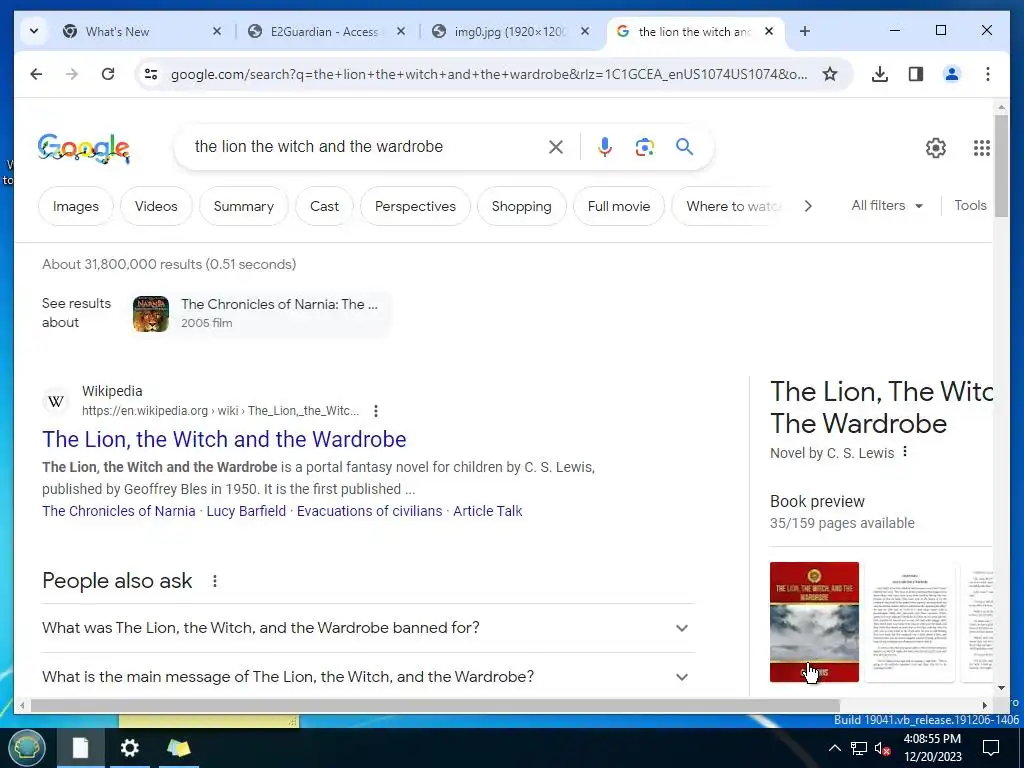Close the E2Guardian tab
Image resolution: width=1024 pixels, height=768 pixels.
401,31
